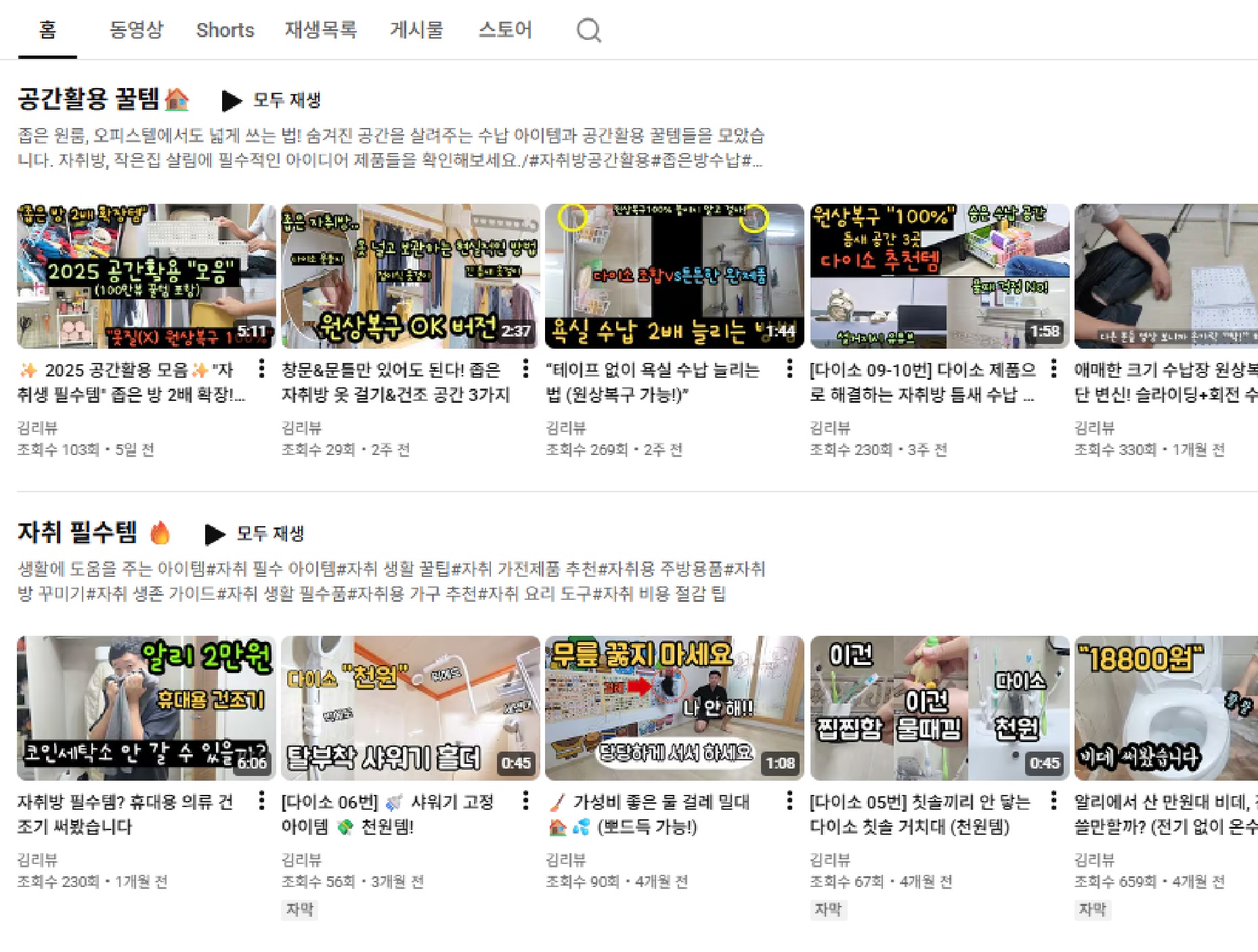The height and width of the screenshot is (952, 1258).
Task: Click 모두 재생 for the 공간활용 꿀템 section
Action: (x=285, y=100)
